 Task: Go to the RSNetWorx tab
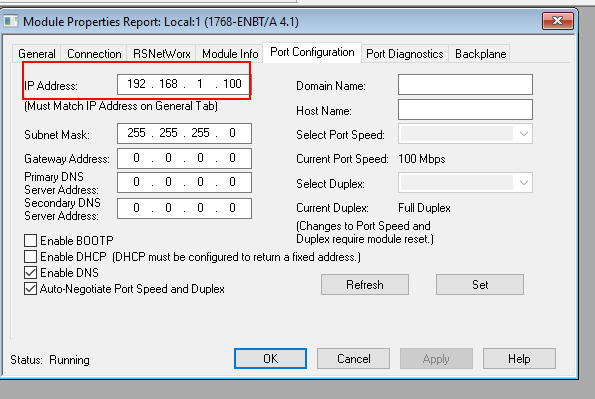(x=162, y=54)
